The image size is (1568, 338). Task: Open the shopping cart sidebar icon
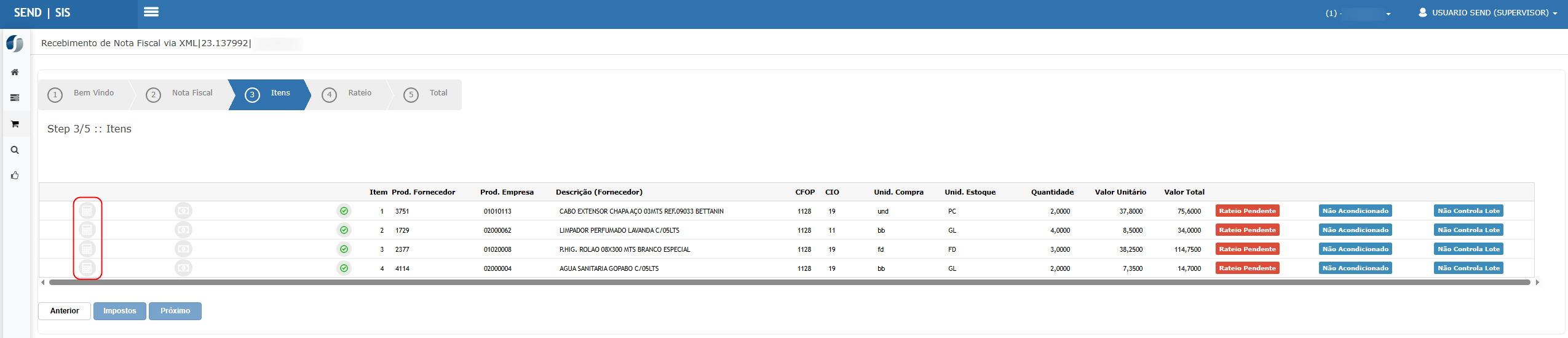[x=15, y=124]
